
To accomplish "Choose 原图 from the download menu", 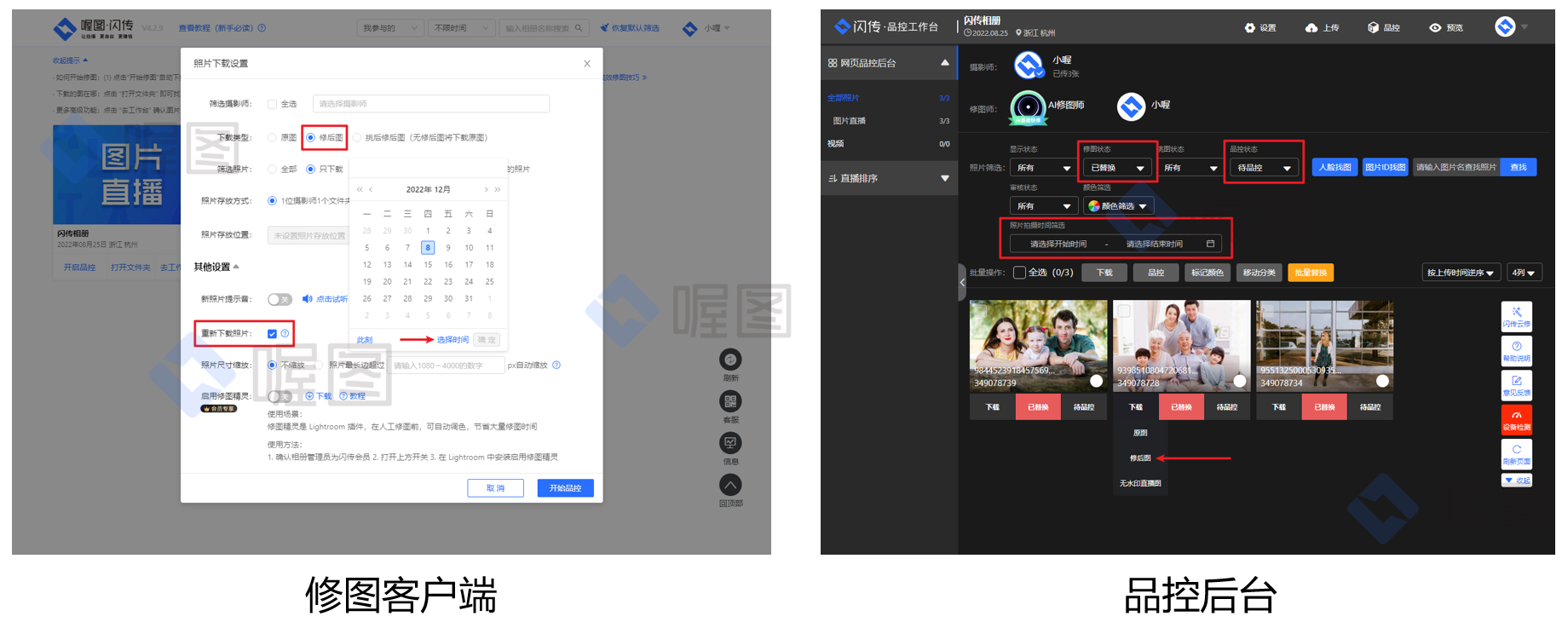I will (1140, 433).
